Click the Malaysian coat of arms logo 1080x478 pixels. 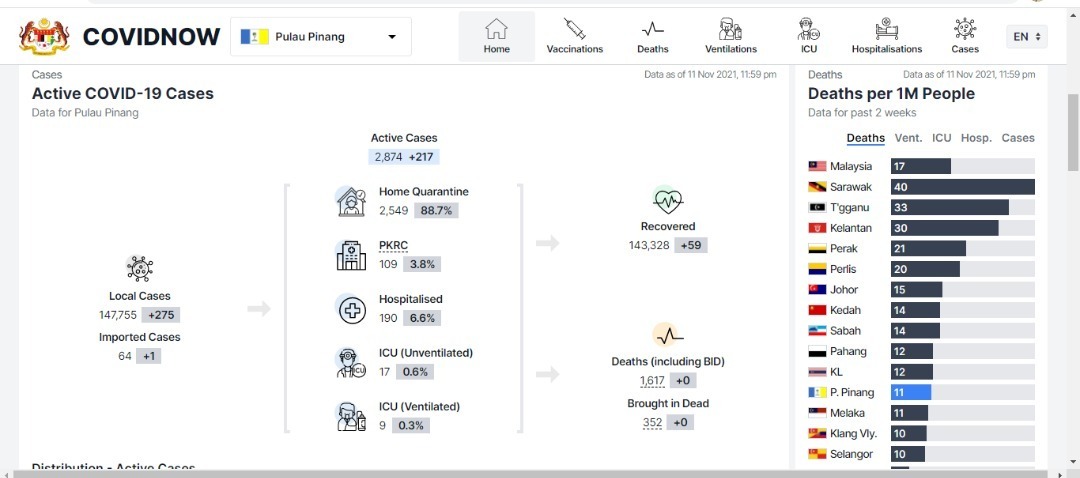pos(45,37)
